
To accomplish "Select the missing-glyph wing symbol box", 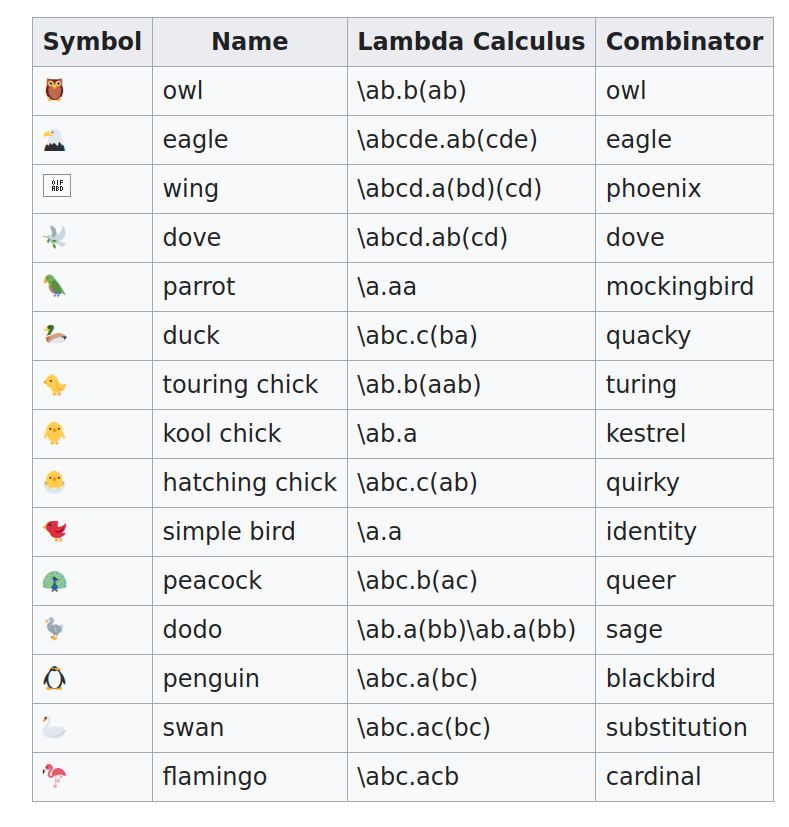I will [x=57, y=186].
